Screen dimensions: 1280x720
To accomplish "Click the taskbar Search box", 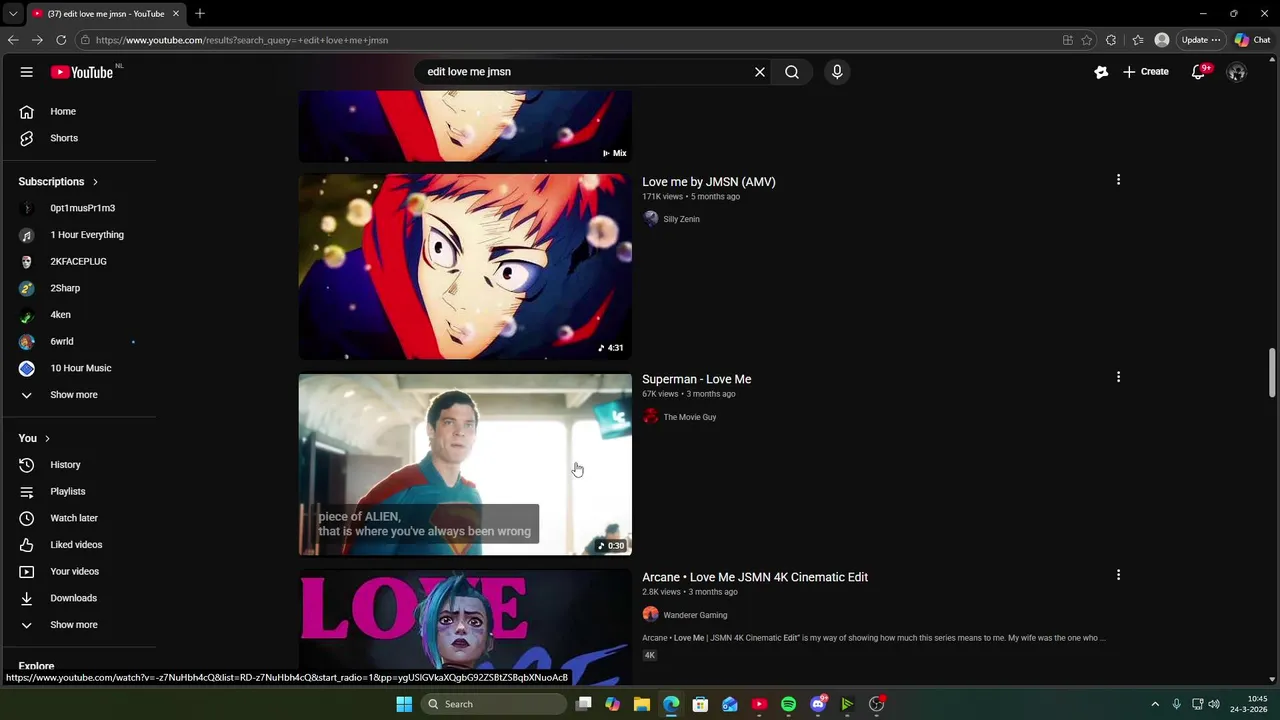I will pos(494,704).
